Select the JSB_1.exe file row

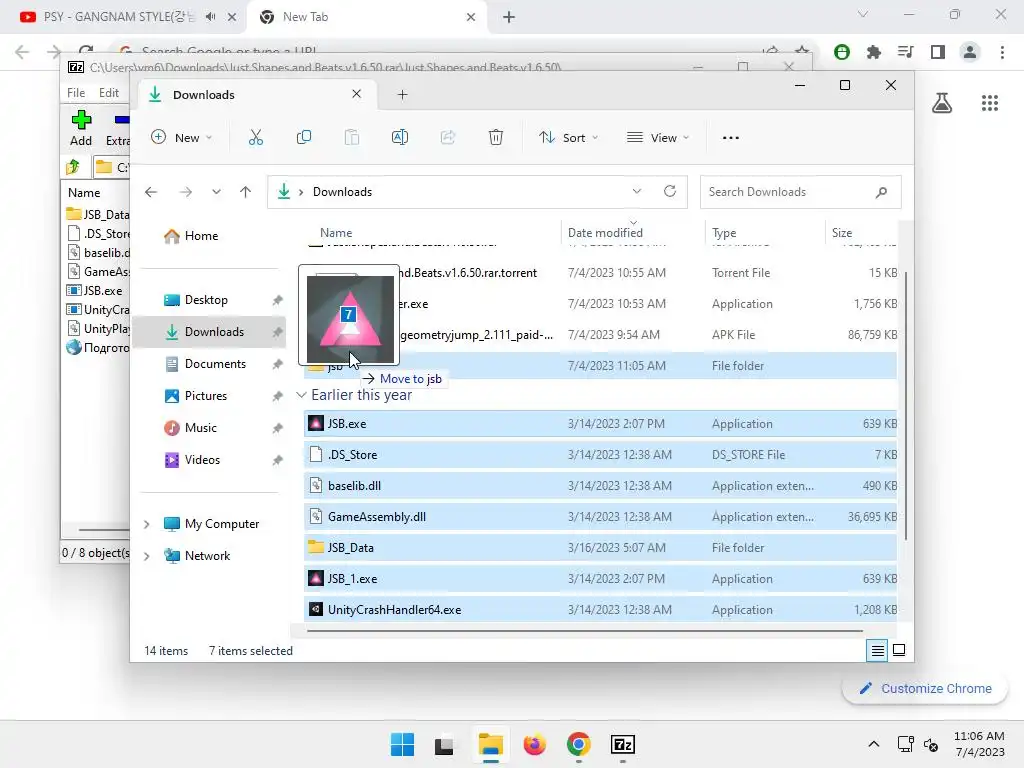coord(600,579)
